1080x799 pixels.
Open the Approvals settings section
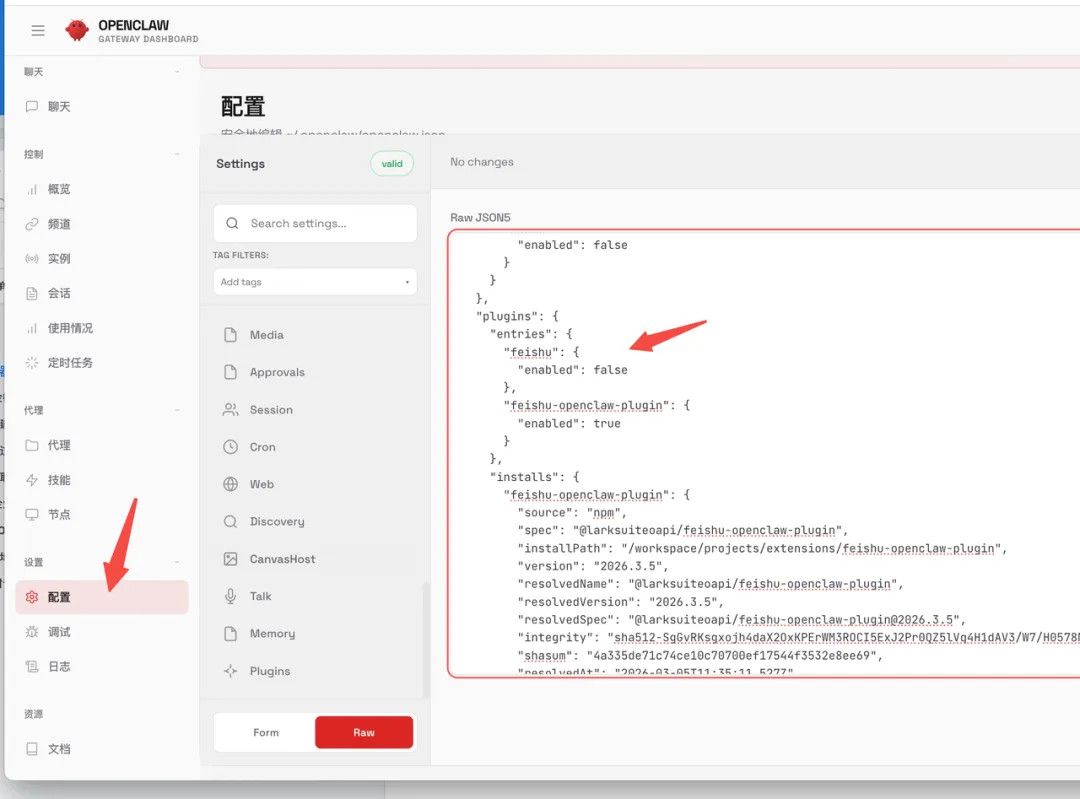[x=315, y=372]
